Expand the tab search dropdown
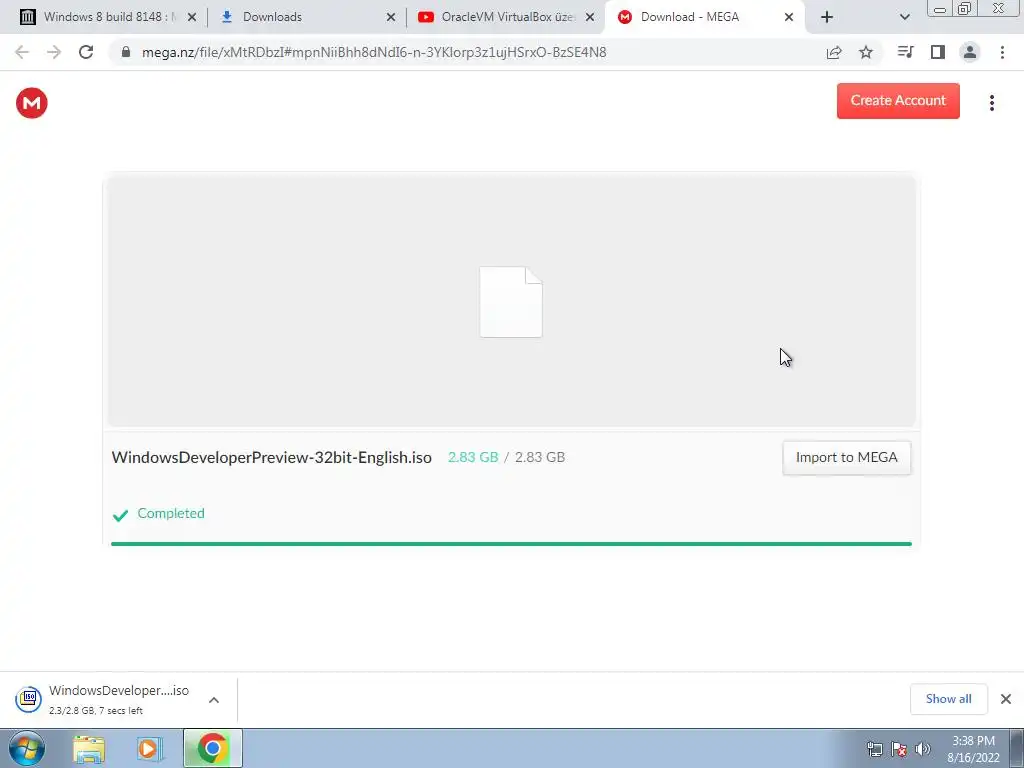Image resolution: width=1024 pixels, height=768 pixels. [x=904, y=18]
